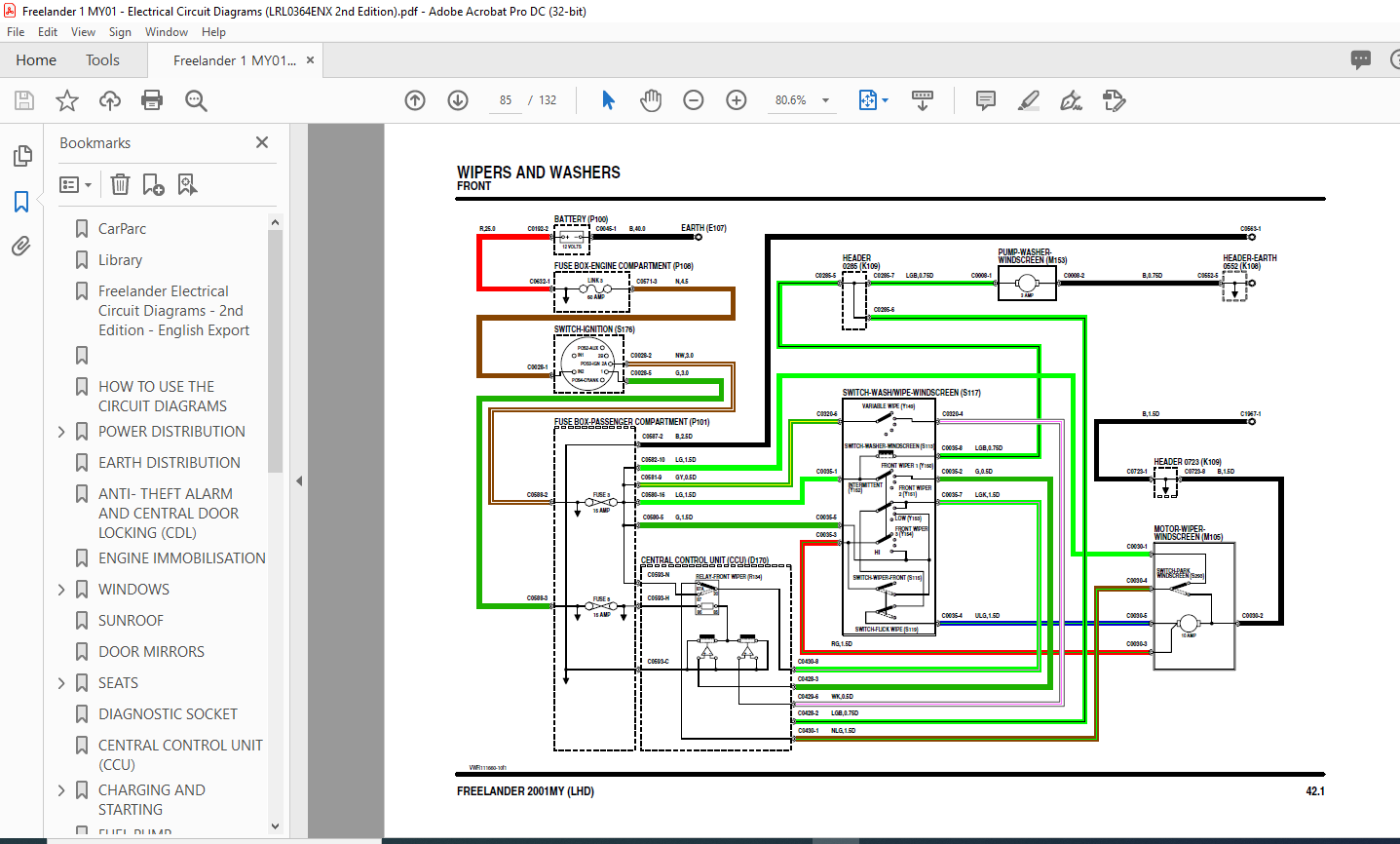Save the file with the floppy icon

tap(24, 100)
